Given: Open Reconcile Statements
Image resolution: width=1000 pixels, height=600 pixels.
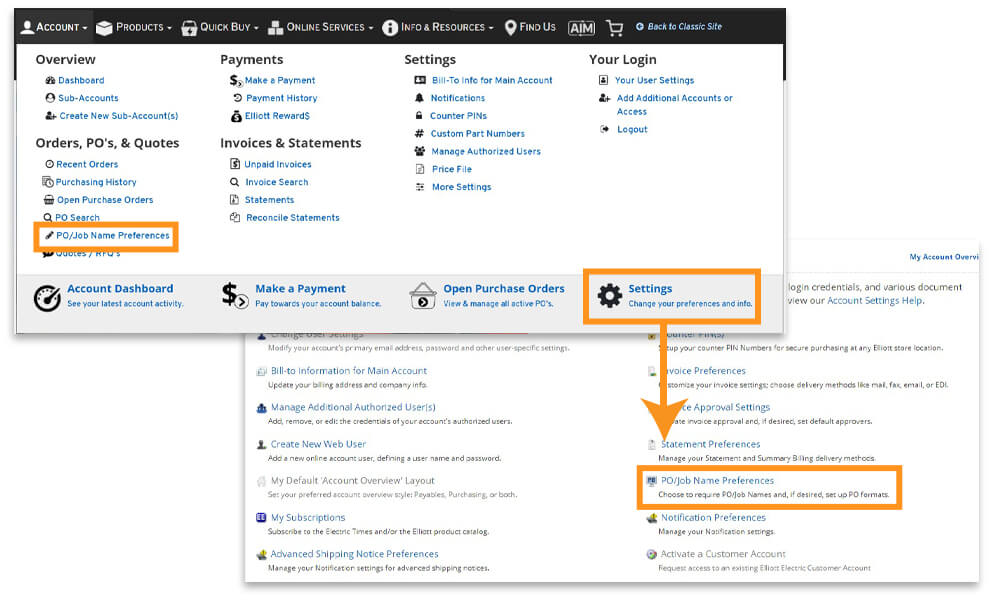Looking at the screenshot, I should coord(293,218).
